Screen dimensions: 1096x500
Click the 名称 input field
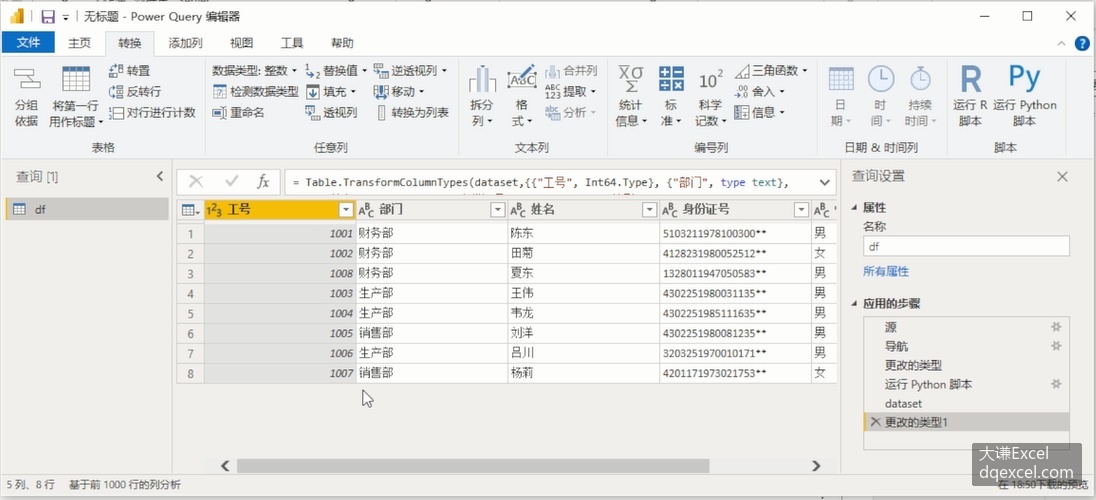coord(966,246)
